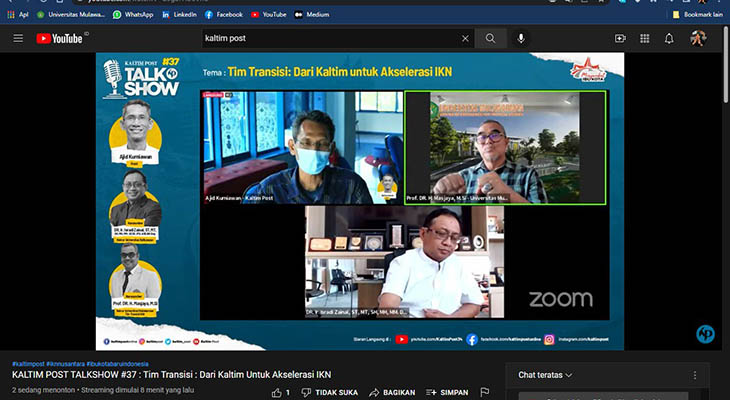Click the video title text
The image size is (730, 400).
[x=171, y=374]
